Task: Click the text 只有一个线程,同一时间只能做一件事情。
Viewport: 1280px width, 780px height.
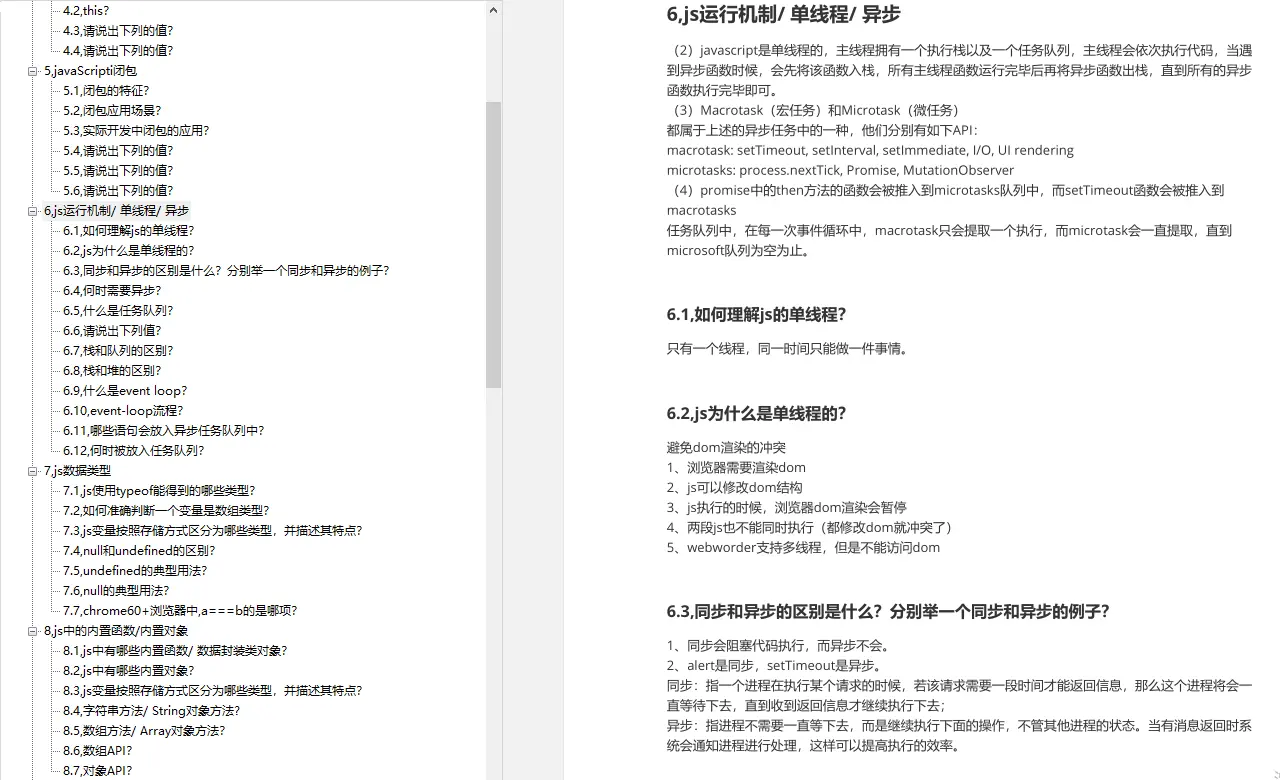Action: coord(788,349)
